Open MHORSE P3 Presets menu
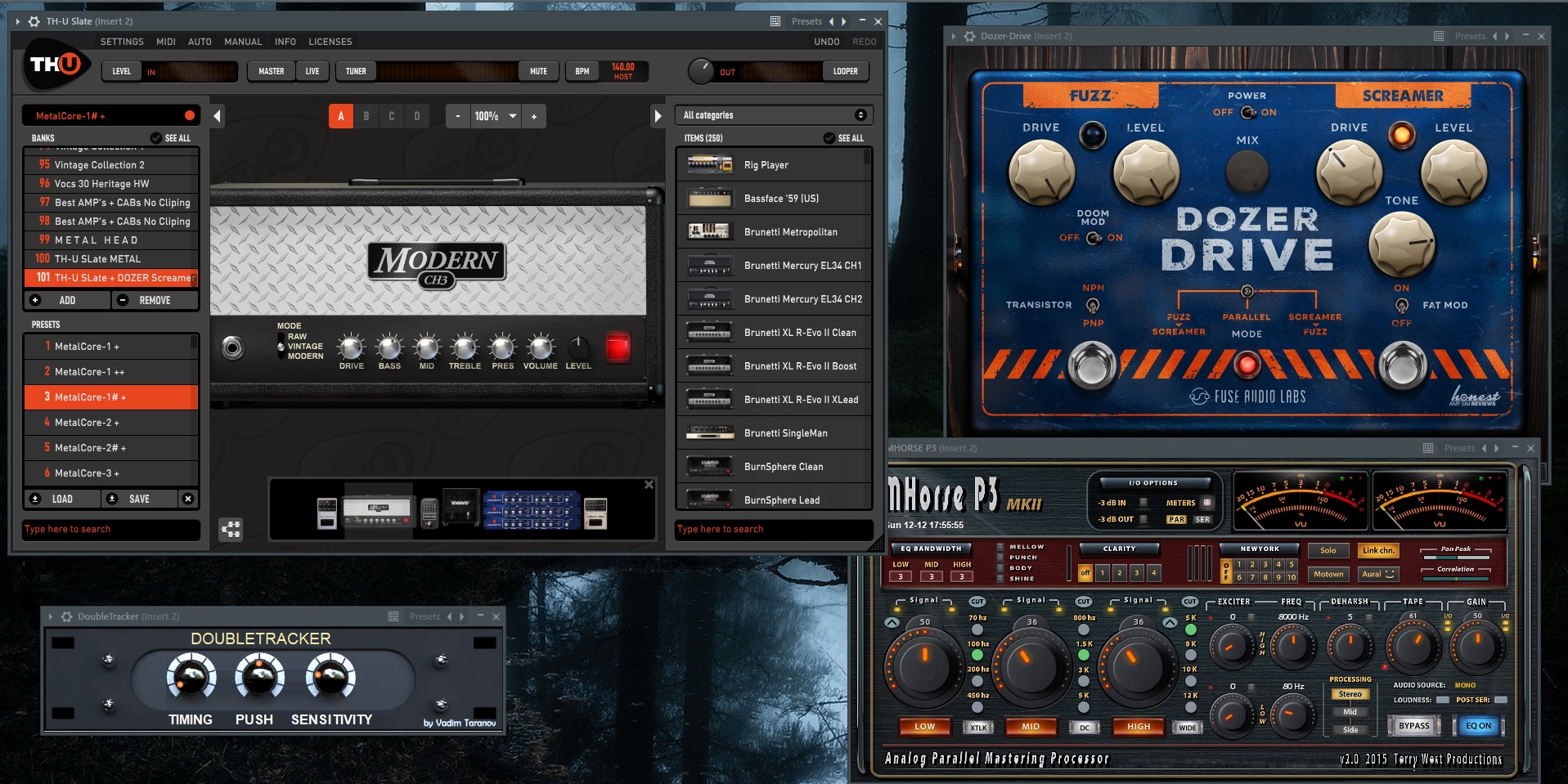Image resolution: width=1568 pixels, height=784 pixels. pyautogui.click(x=1459, y=448)
